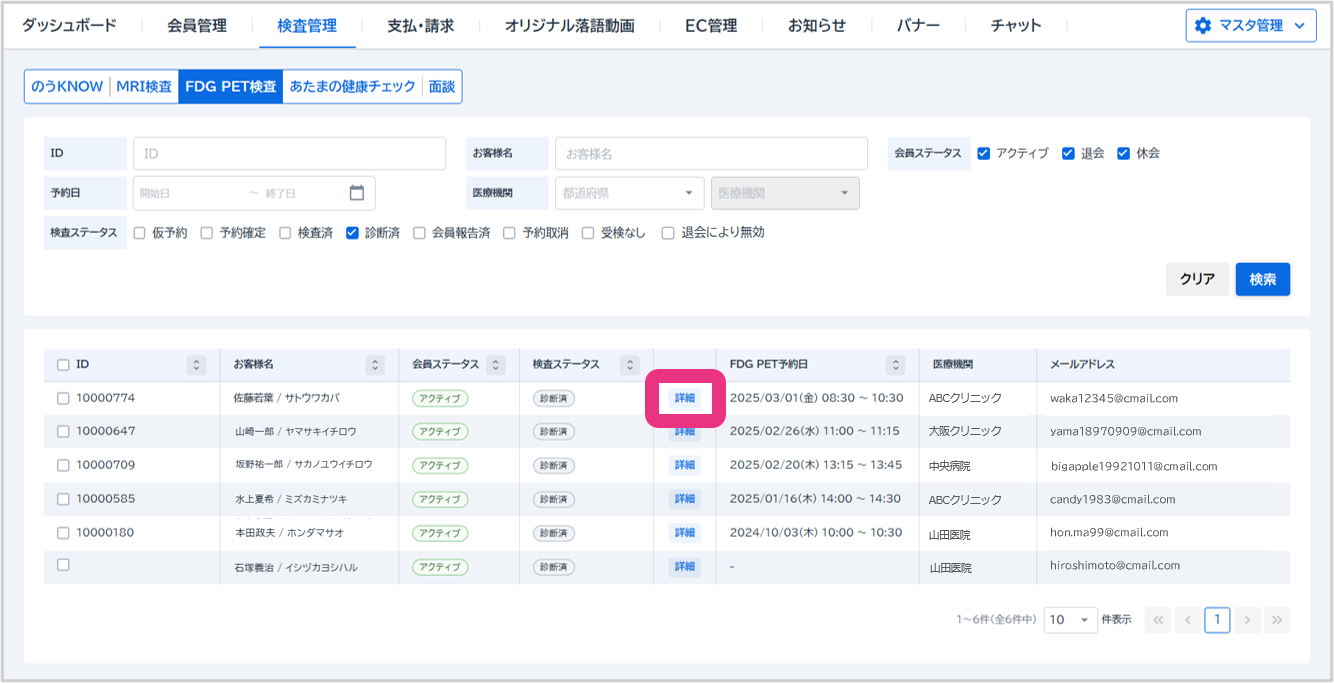Sort by お客様名 column sort icon

(375, 365)
